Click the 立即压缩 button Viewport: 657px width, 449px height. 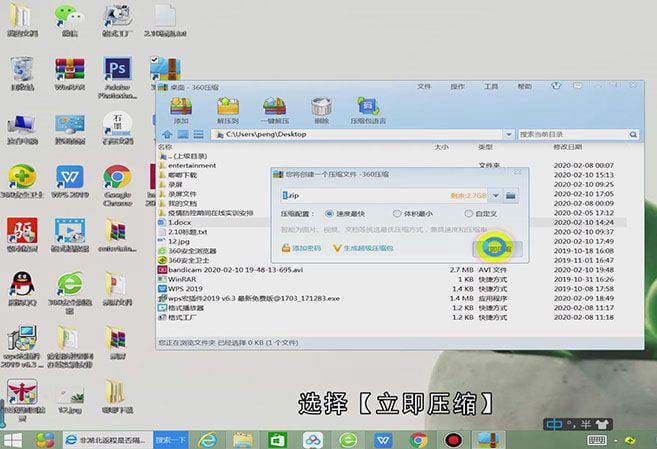(x=497, y=249)
